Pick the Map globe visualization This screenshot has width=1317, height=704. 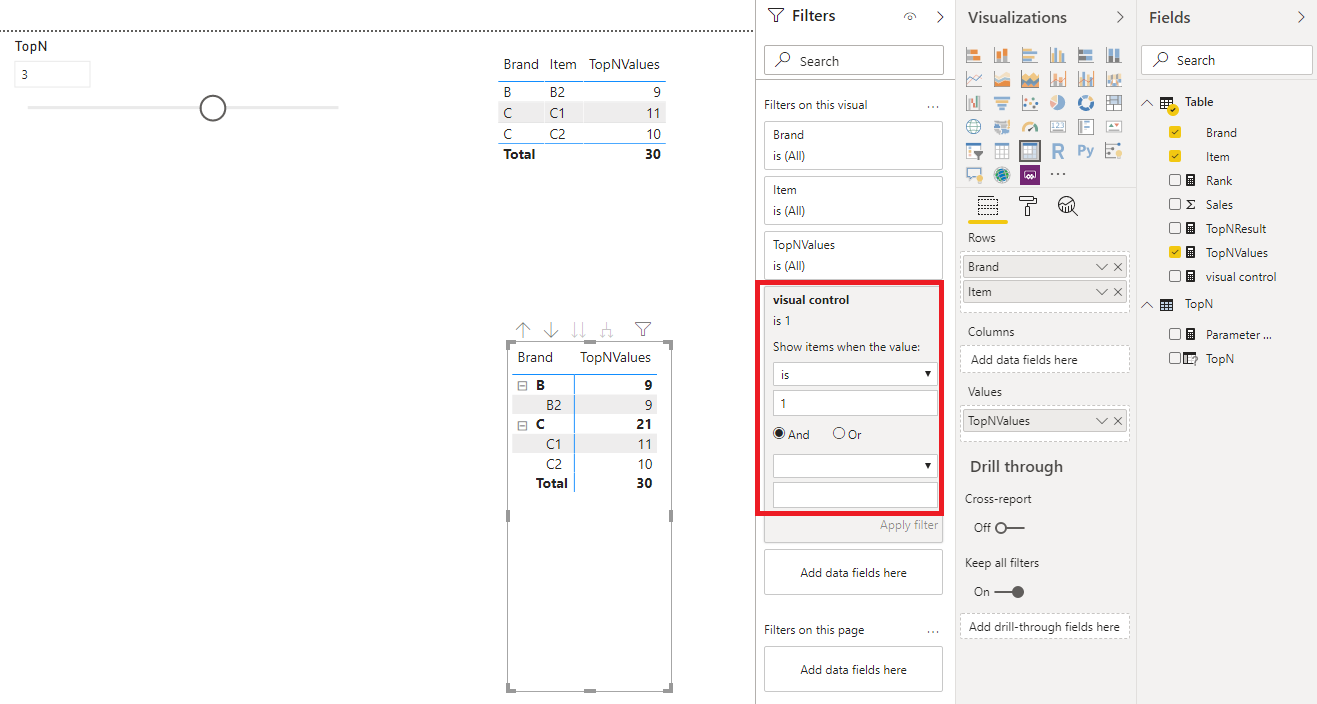tap(974, 127)
